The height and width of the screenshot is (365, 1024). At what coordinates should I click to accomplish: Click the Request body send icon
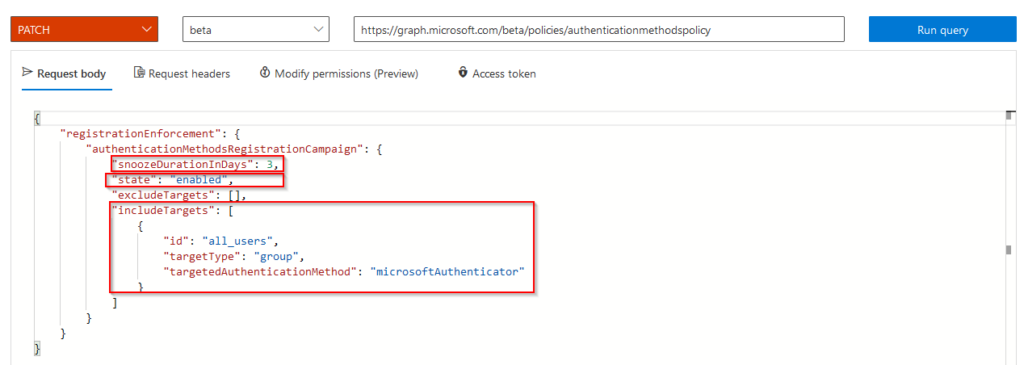pos(27,72)
